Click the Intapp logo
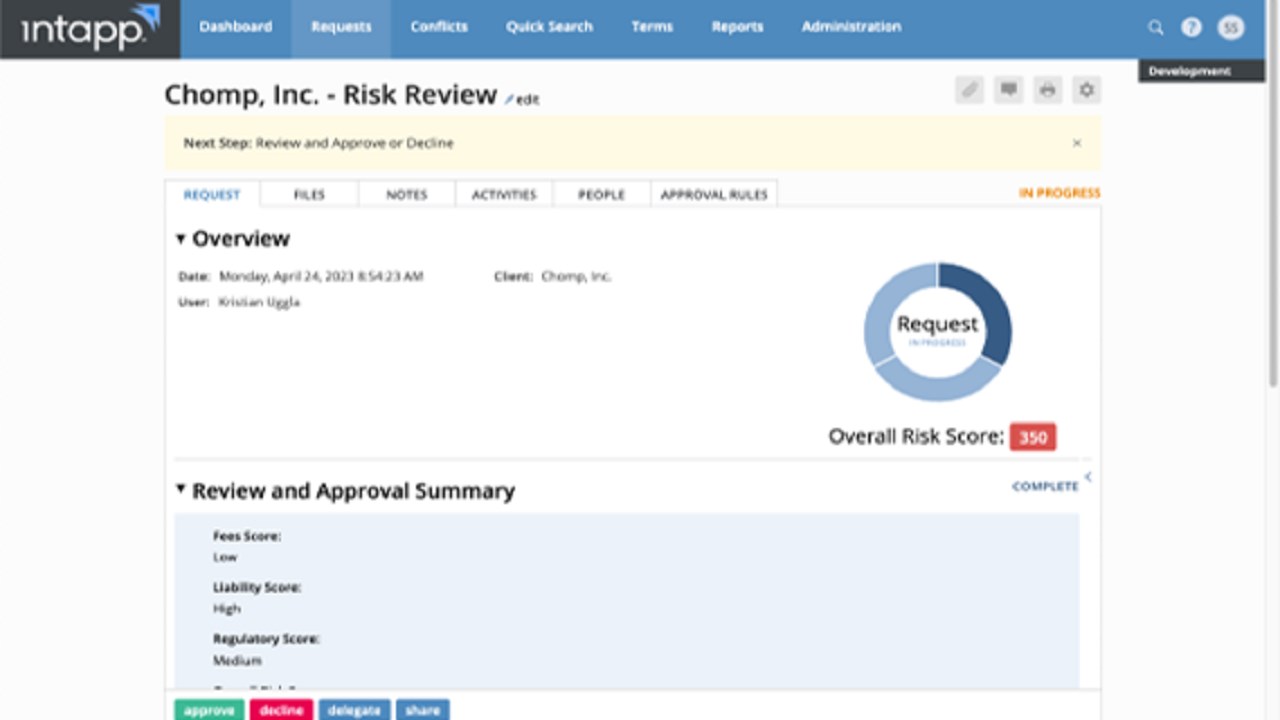 coord(85,27)
